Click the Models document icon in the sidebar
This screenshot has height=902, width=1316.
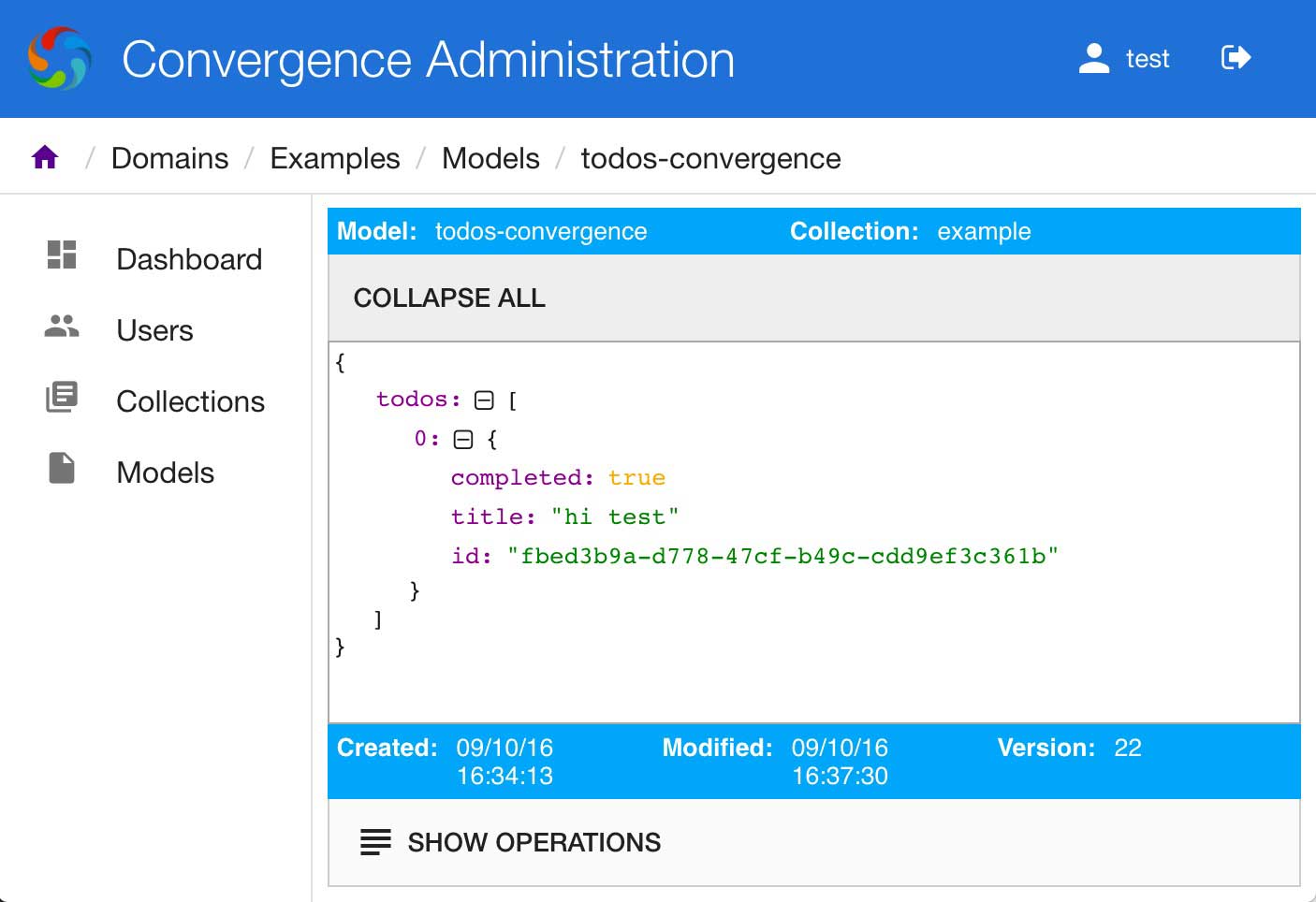[x=60, y=469]
